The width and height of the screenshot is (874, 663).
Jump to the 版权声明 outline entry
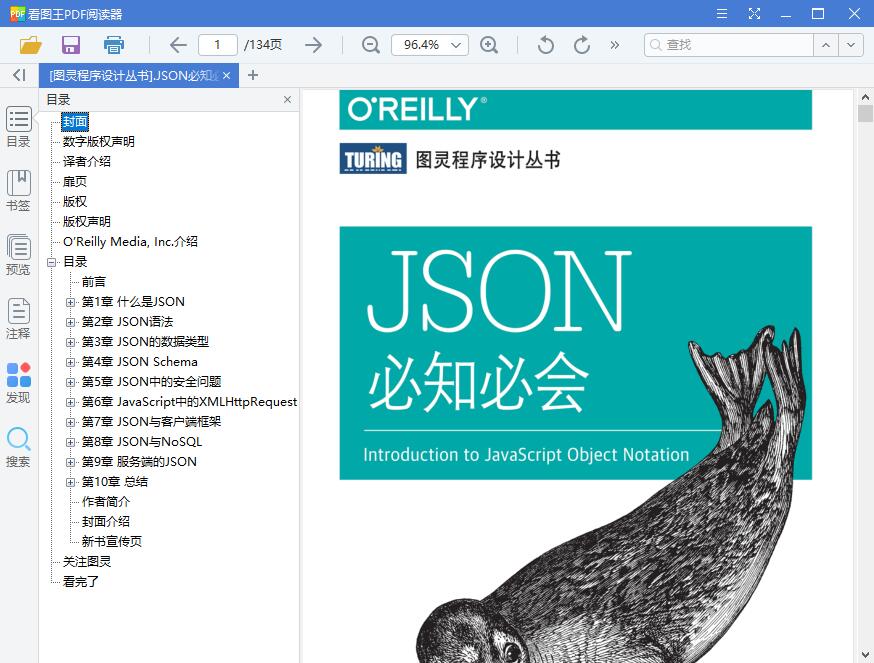pos(86,222)
